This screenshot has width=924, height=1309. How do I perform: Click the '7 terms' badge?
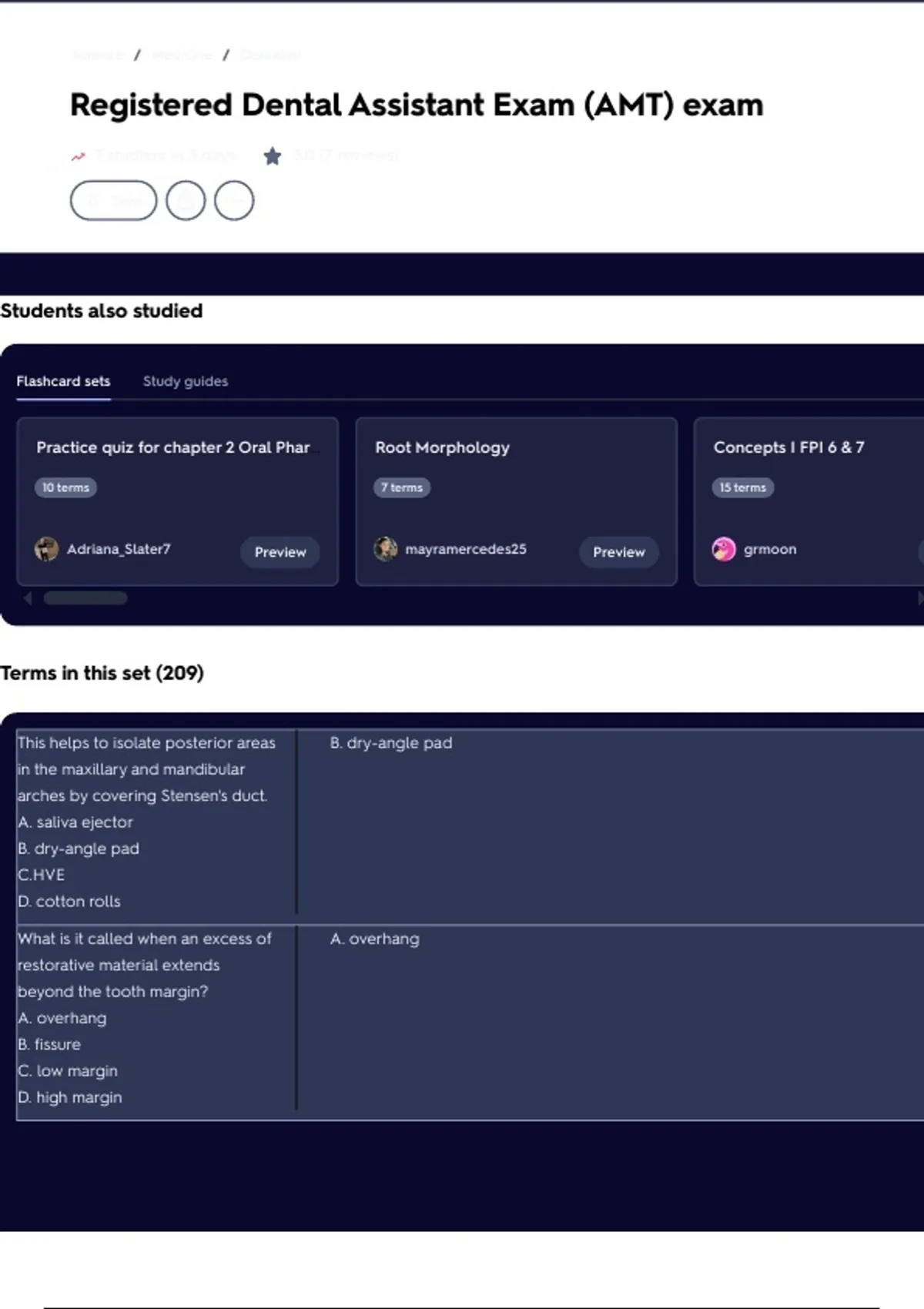(402, 487)
